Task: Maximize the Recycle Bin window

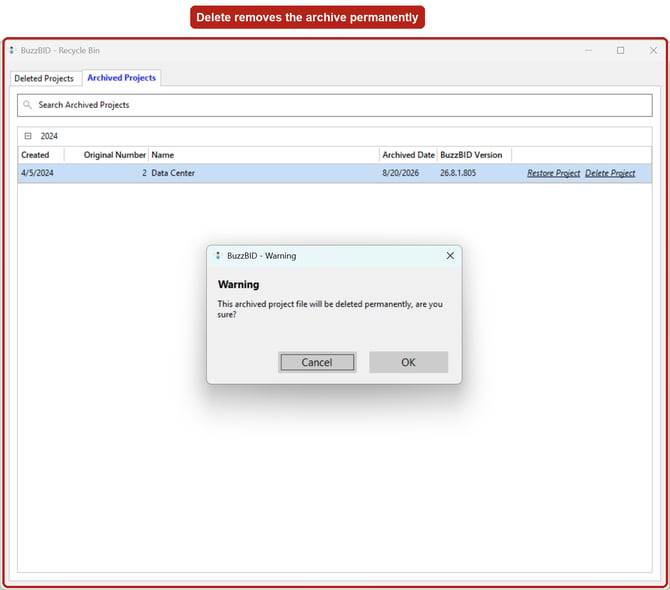Action: pos(620,50)
